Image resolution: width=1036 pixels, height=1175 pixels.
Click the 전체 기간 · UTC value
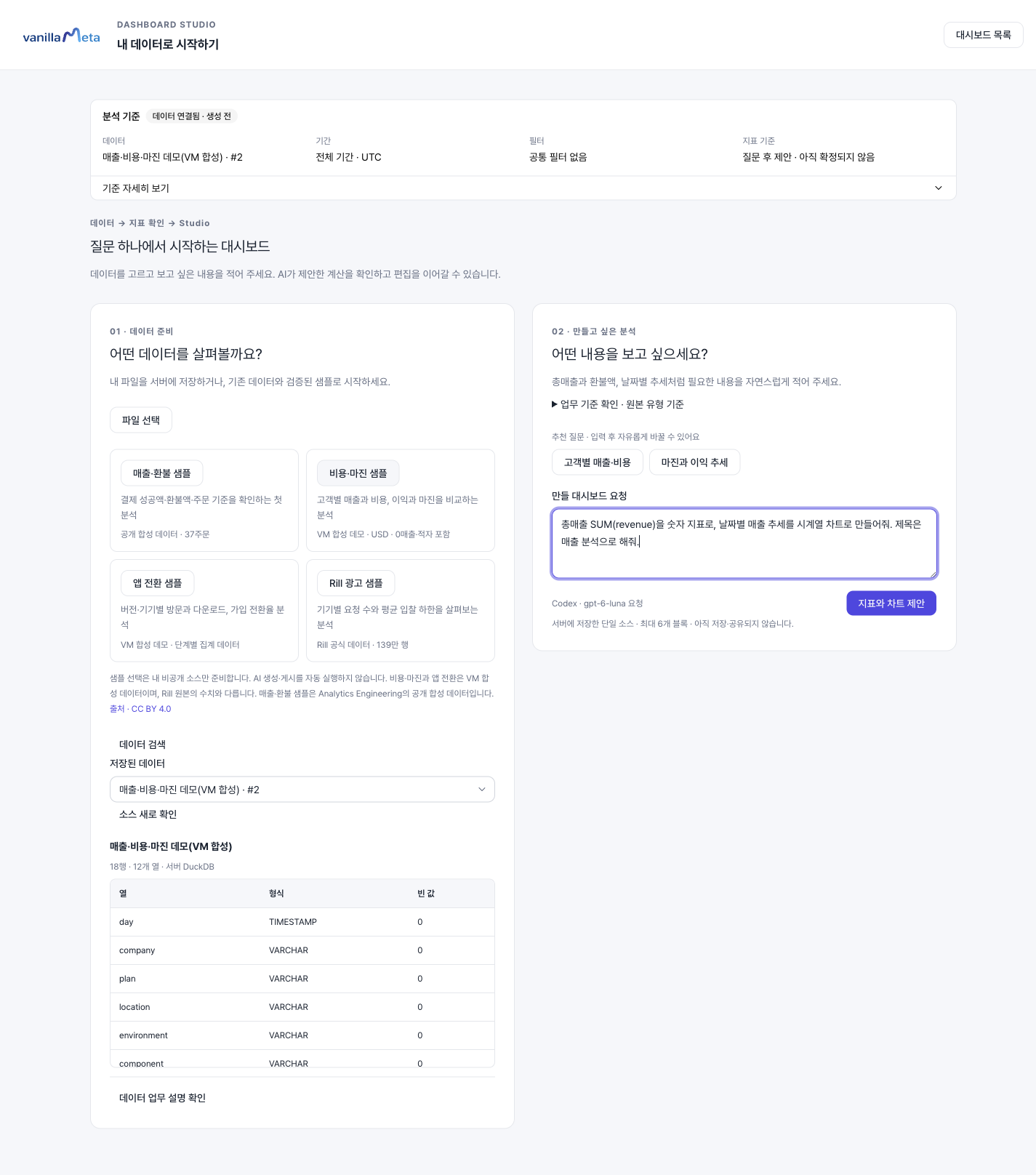point(348,157)
